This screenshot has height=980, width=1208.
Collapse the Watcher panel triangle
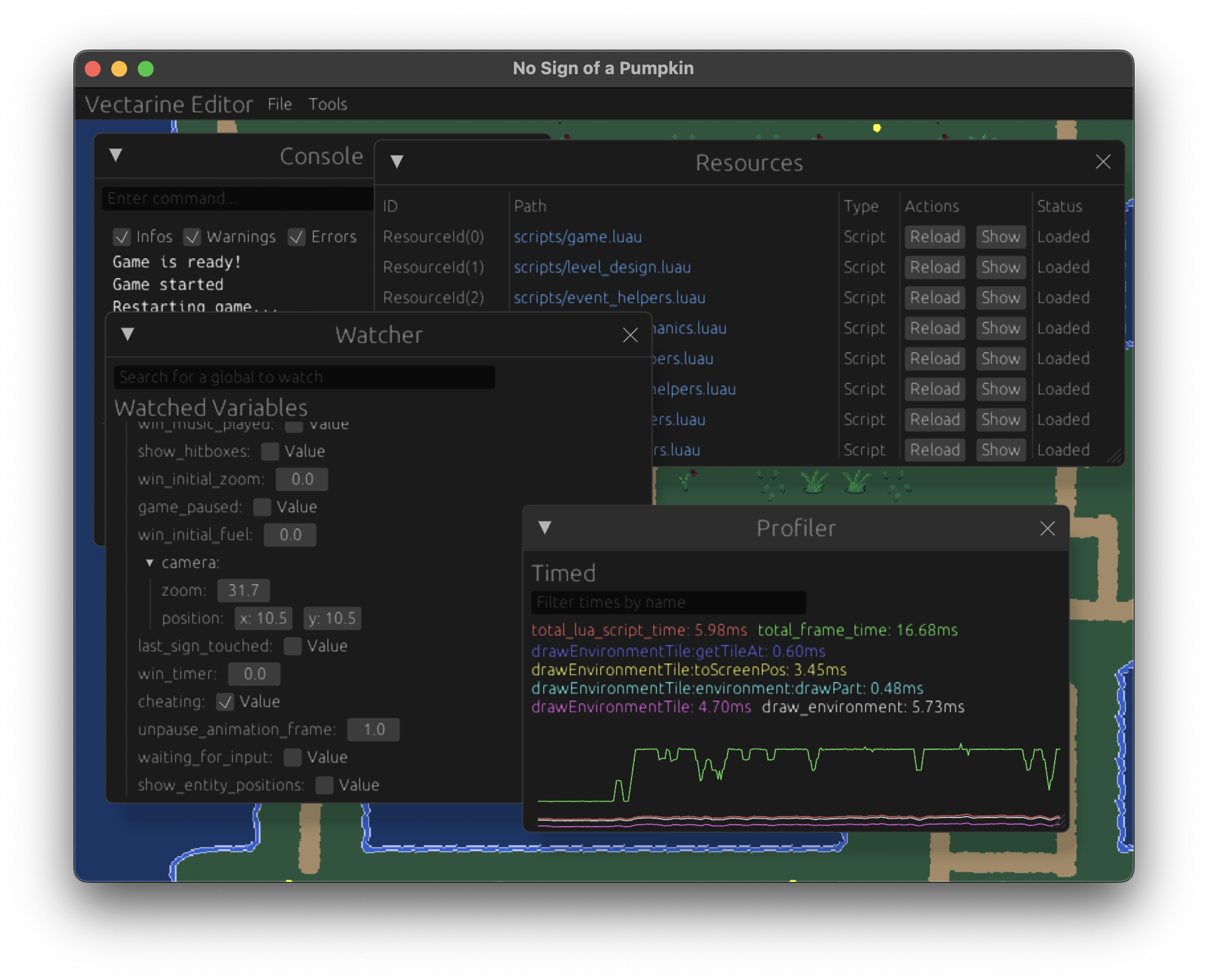(128, 334)
